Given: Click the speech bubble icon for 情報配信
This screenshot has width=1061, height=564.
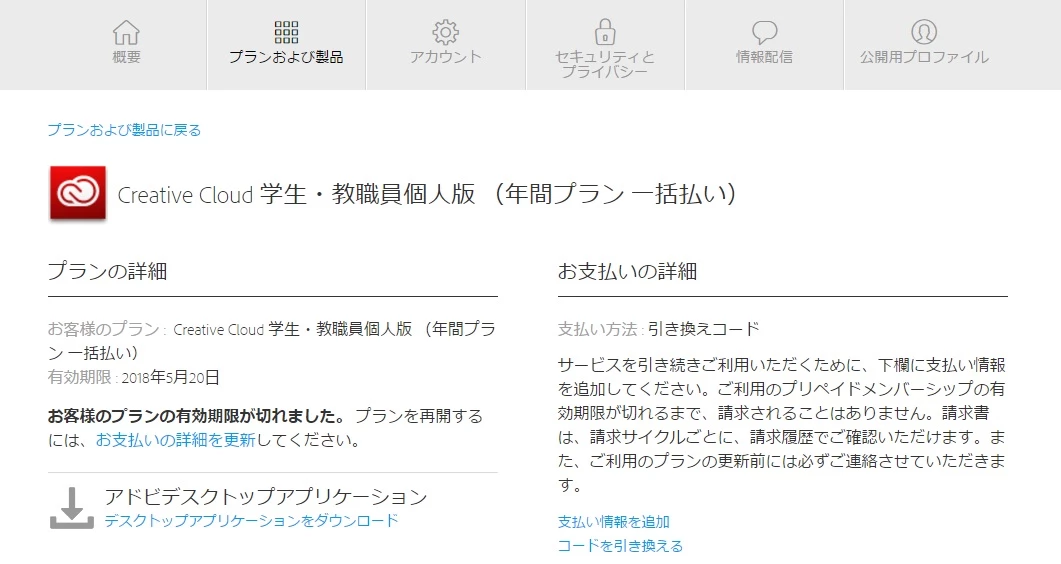Looking at the screenshot, I should click(765, 32).
